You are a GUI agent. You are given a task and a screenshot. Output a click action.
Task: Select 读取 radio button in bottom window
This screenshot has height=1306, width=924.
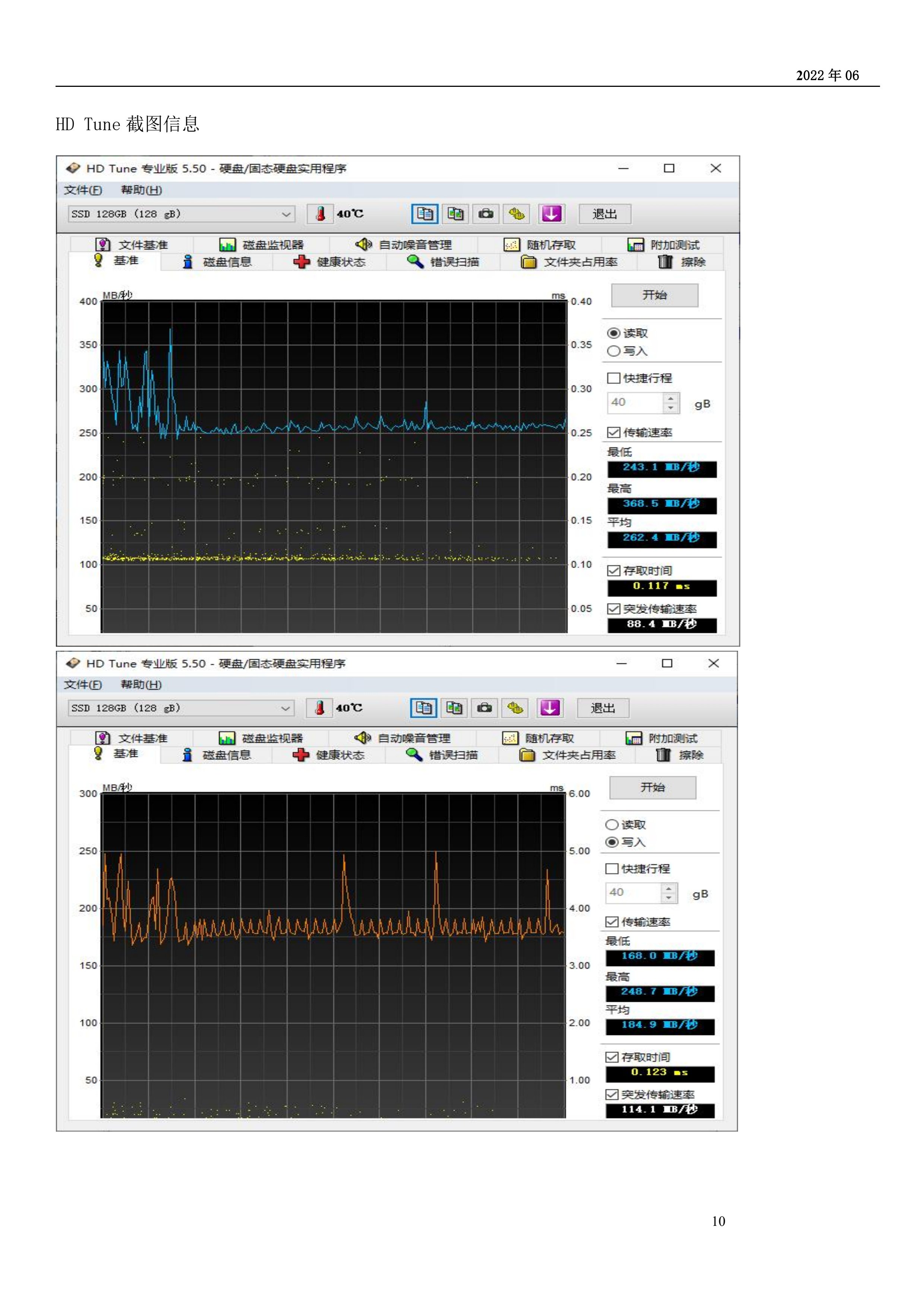click(x=612, y=825)
